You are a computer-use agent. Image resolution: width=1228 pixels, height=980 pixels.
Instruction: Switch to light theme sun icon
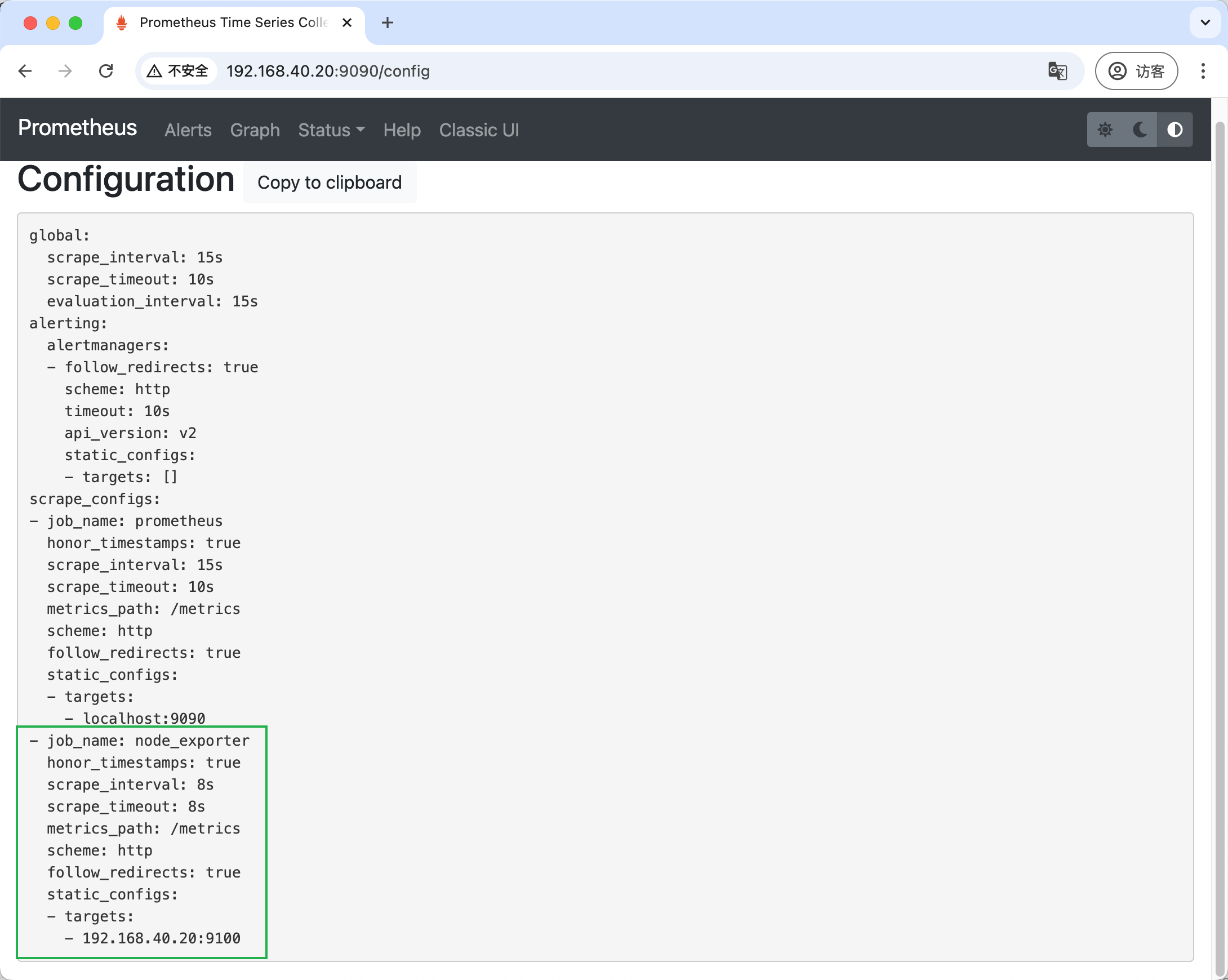1105,130
